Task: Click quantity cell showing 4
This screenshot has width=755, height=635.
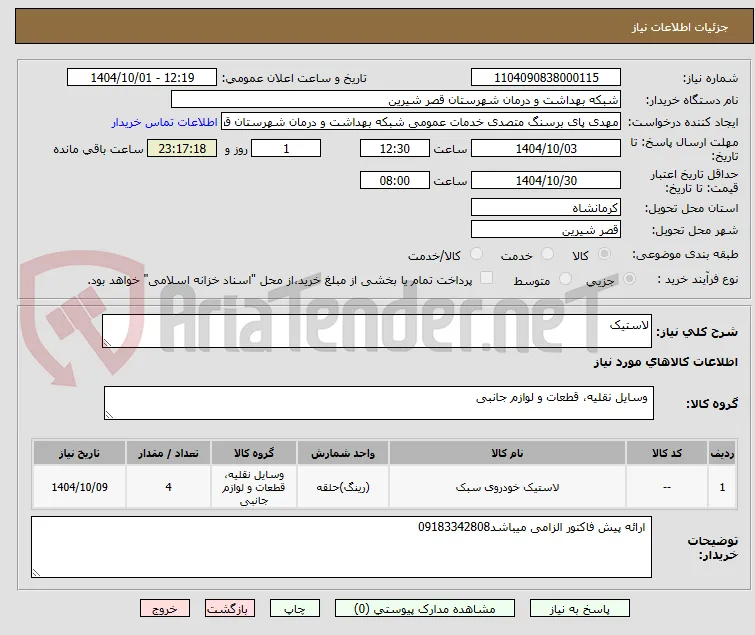Action: point(169,487)
